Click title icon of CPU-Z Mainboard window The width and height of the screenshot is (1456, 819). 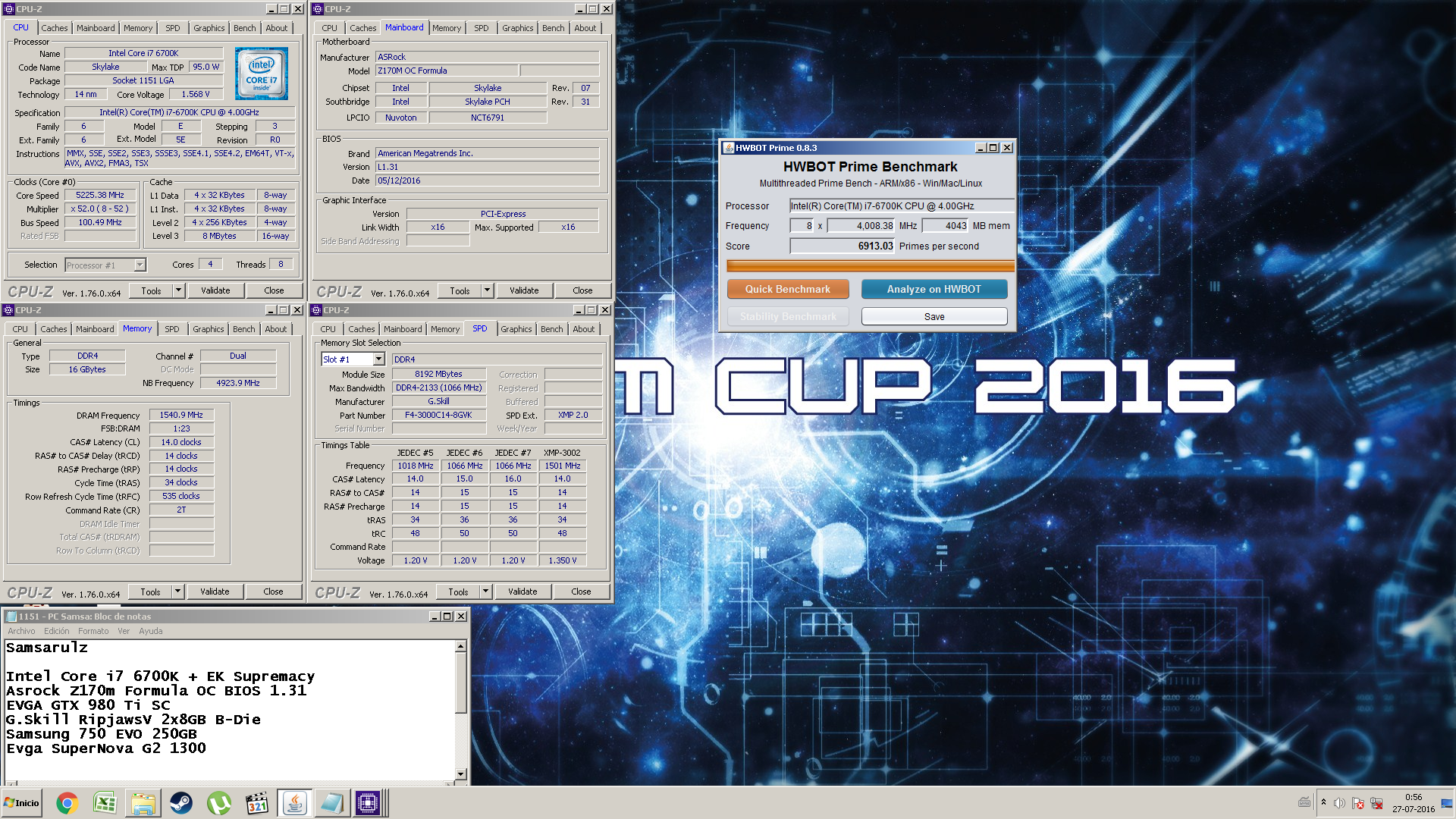click(318, 9)
